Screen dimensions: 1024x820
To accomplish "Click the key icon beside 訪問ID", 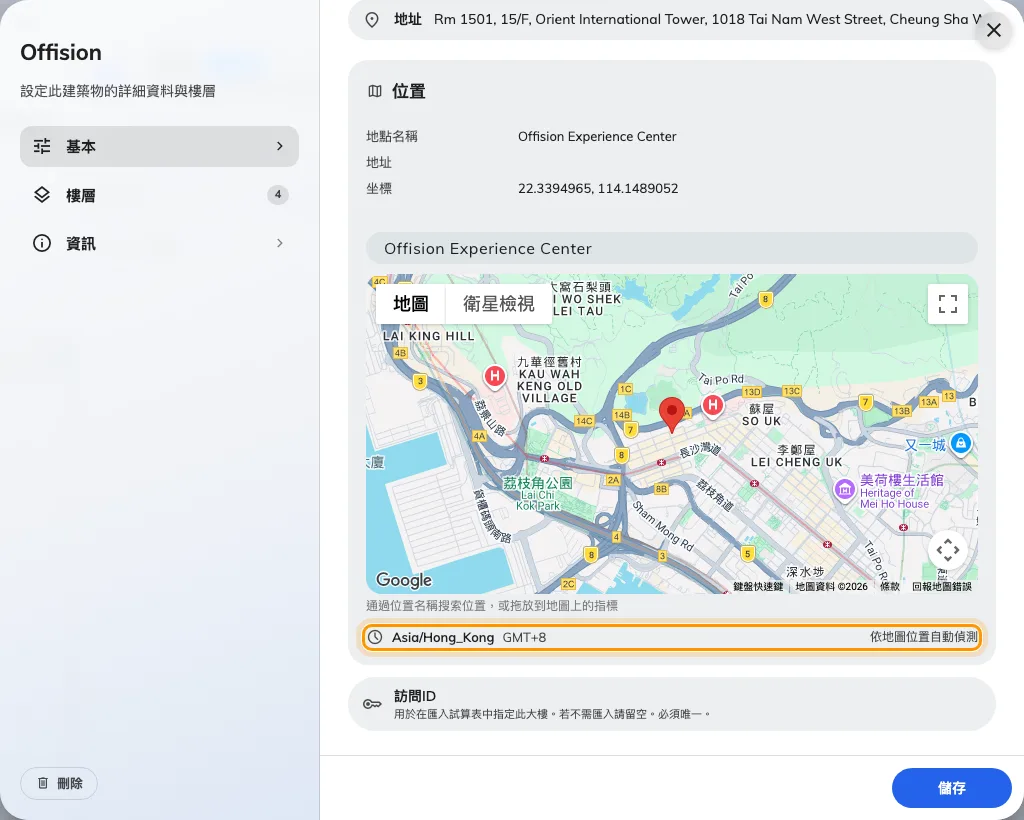I will [x=372, y=704].
